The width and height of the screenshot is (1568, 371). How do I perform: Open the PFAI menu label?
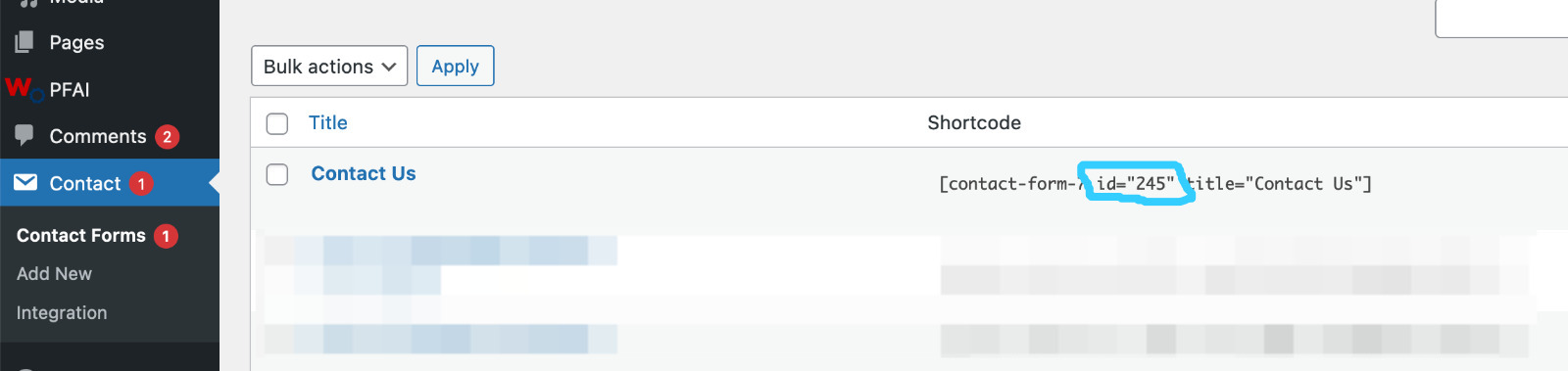[x=70, y=89]
